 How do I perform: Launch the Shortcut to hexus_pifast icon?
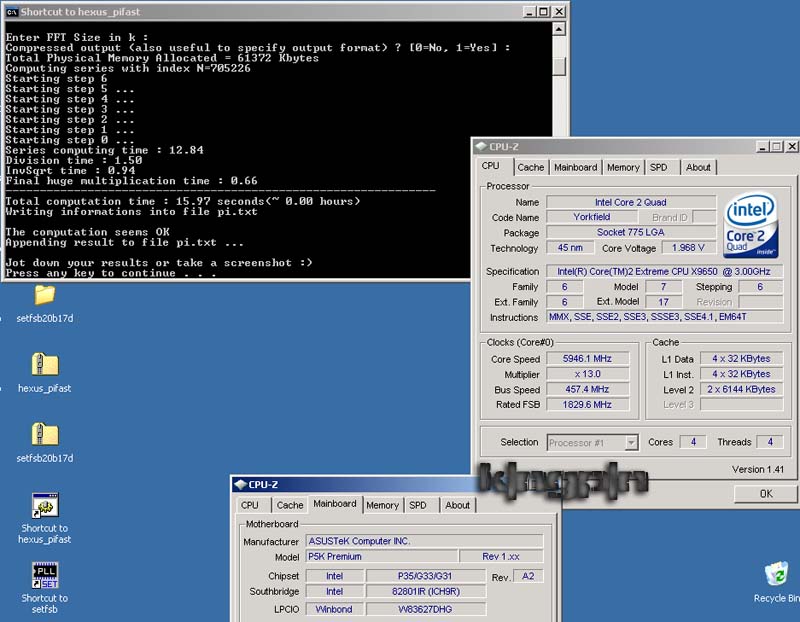coord(45,505)
